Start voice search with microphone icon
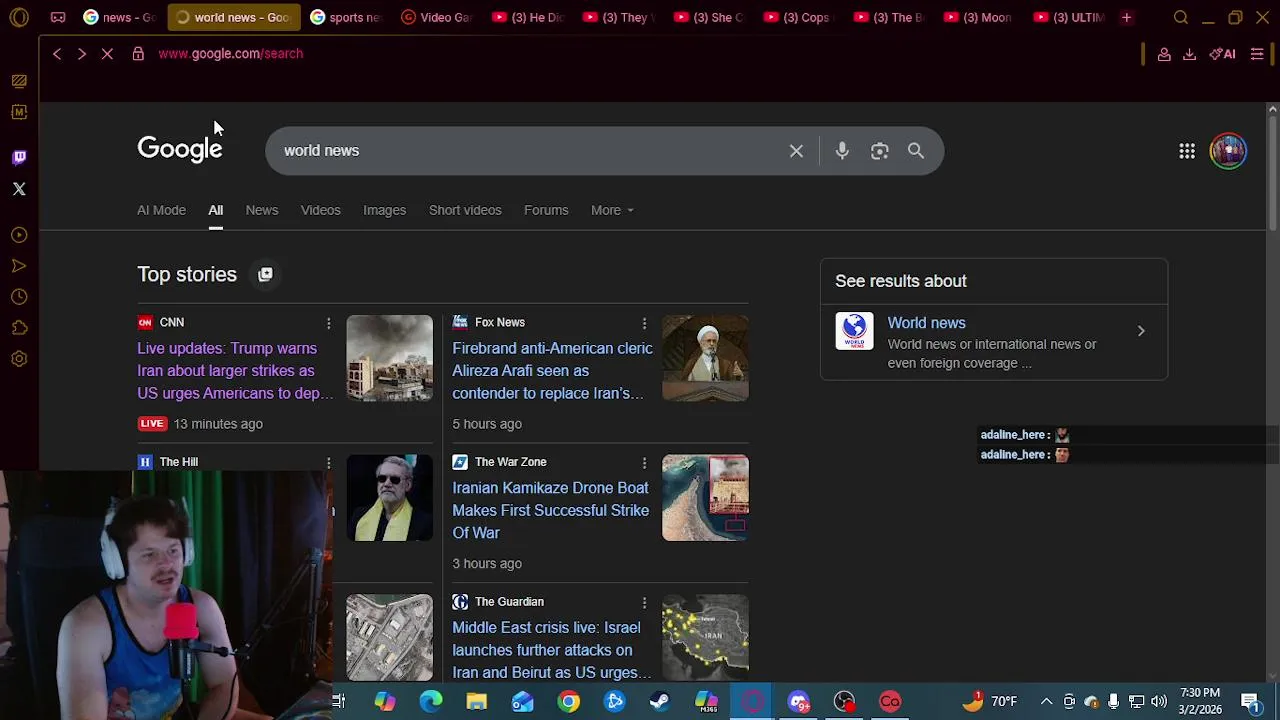Screen dimensions: 1280x720 click(x=842, y=151)
